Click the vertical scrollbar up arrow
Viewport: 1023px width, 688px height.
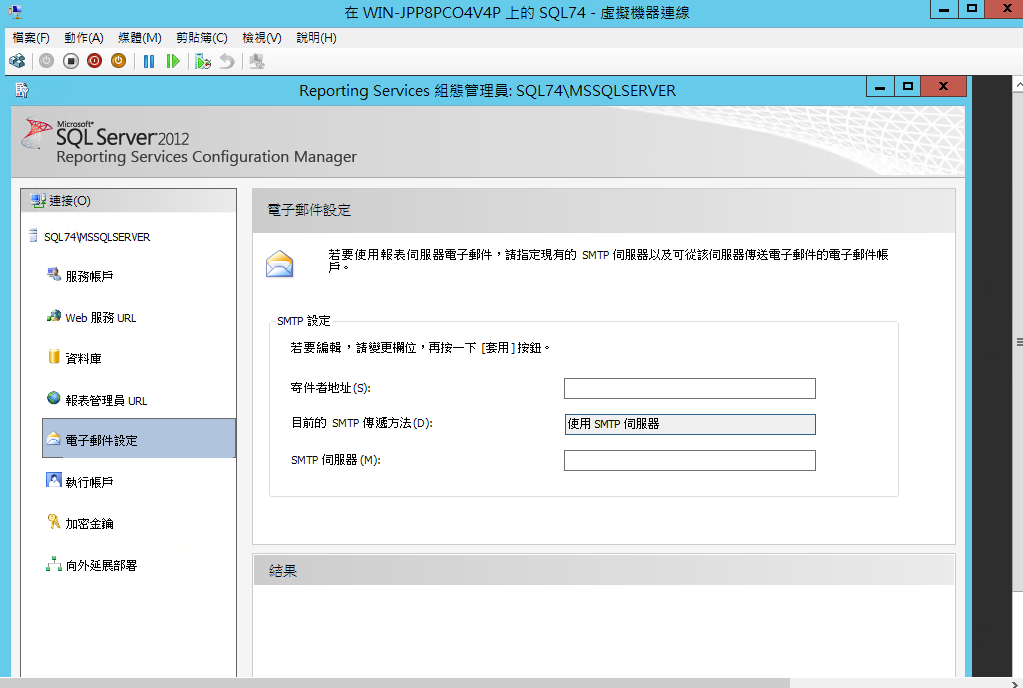coord(1018,83)
